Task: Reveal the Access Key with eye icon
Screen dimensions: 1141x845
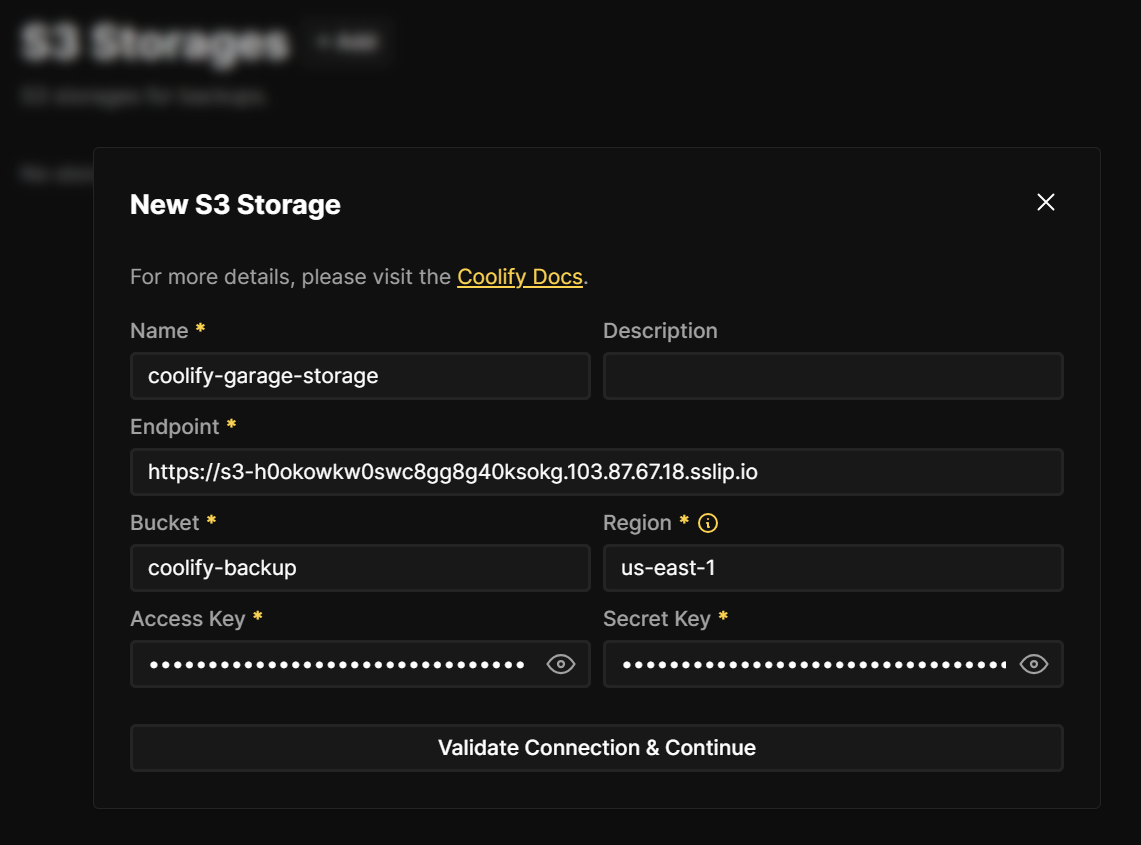Action: (x=560, y=664)
